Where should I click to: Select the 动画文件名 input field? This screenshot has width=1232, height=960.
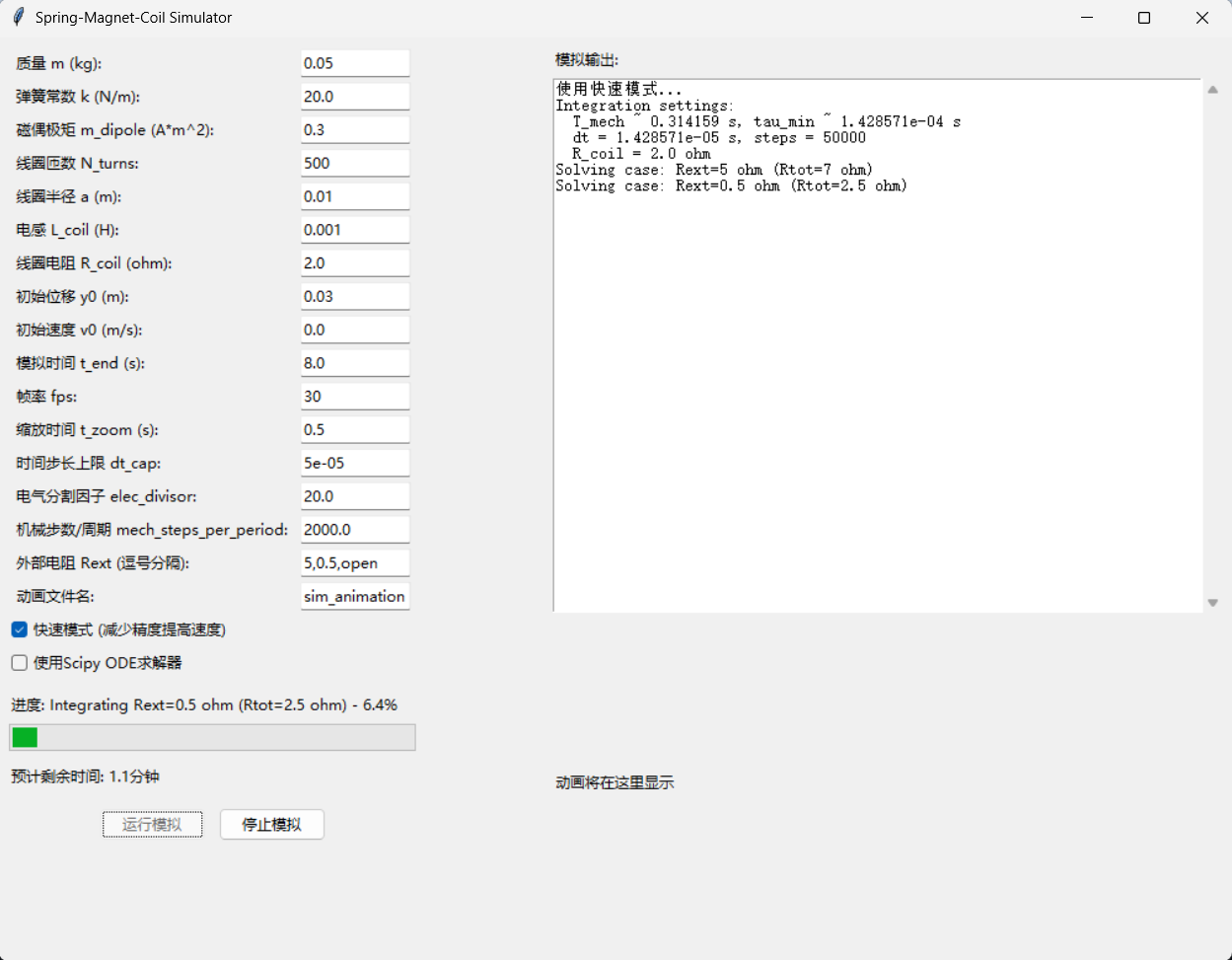pos(355,596)
